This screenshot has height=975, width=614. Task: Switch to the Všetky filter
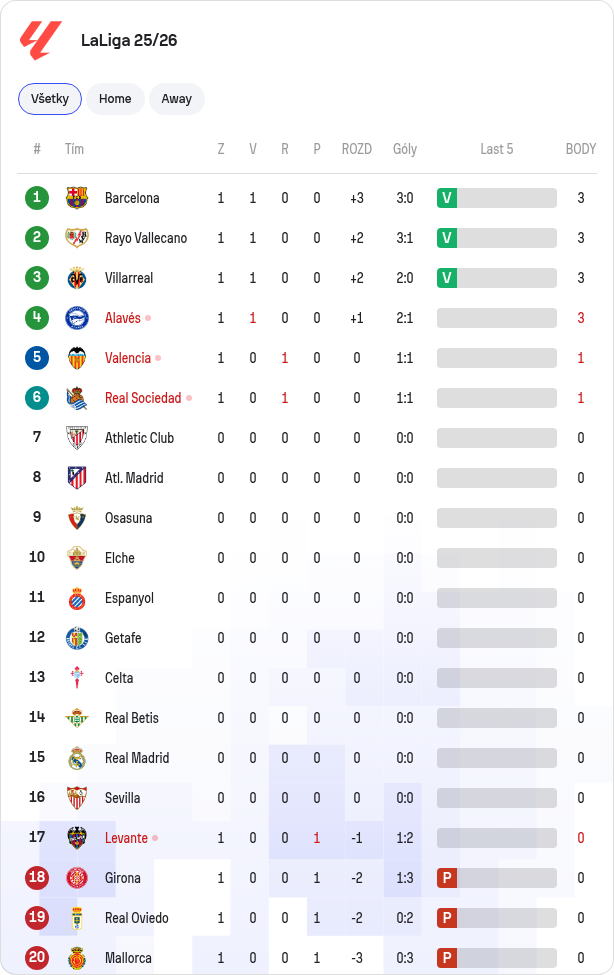(50, 99)
